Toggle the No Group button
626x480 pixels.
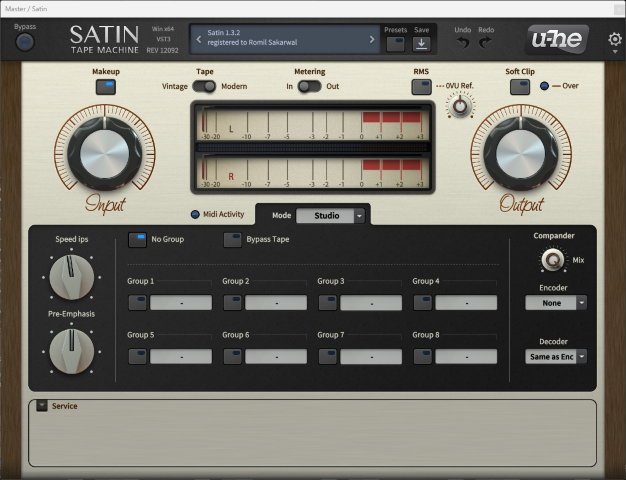[x=137, y=240]
